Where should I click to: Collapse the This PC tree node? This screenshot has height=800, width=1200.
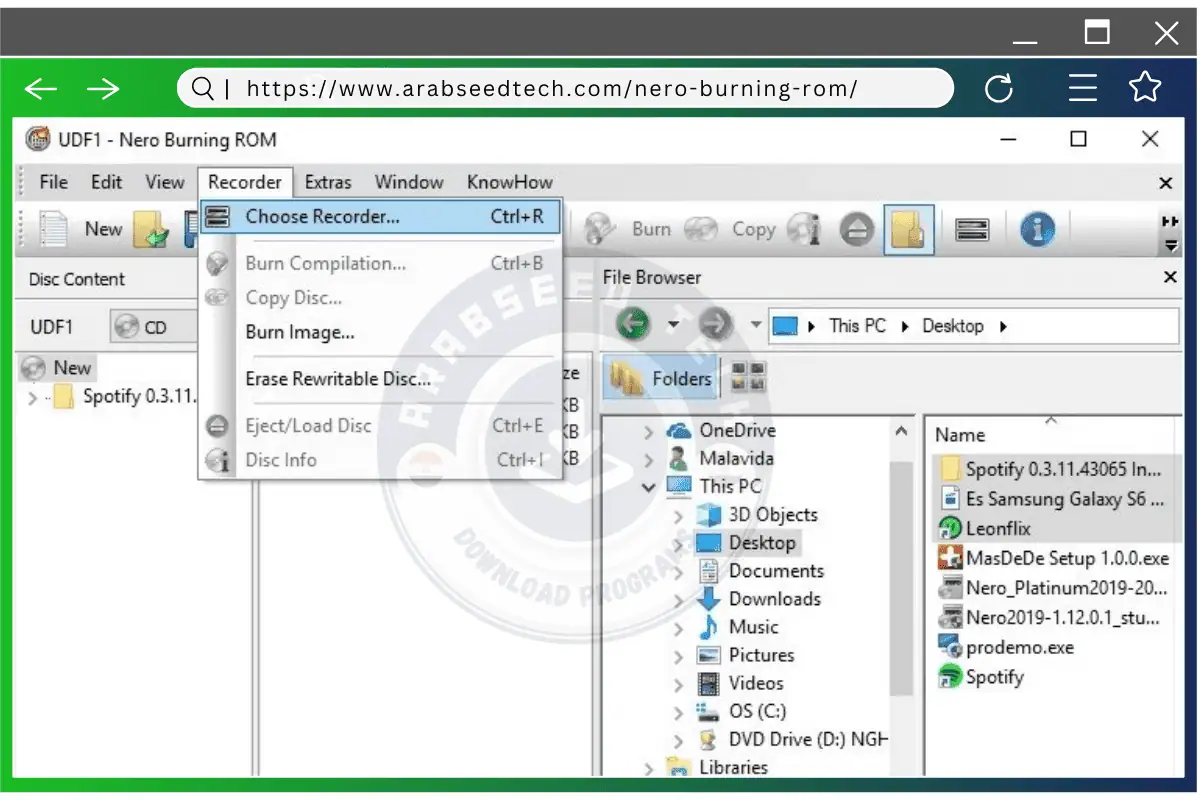647,487
